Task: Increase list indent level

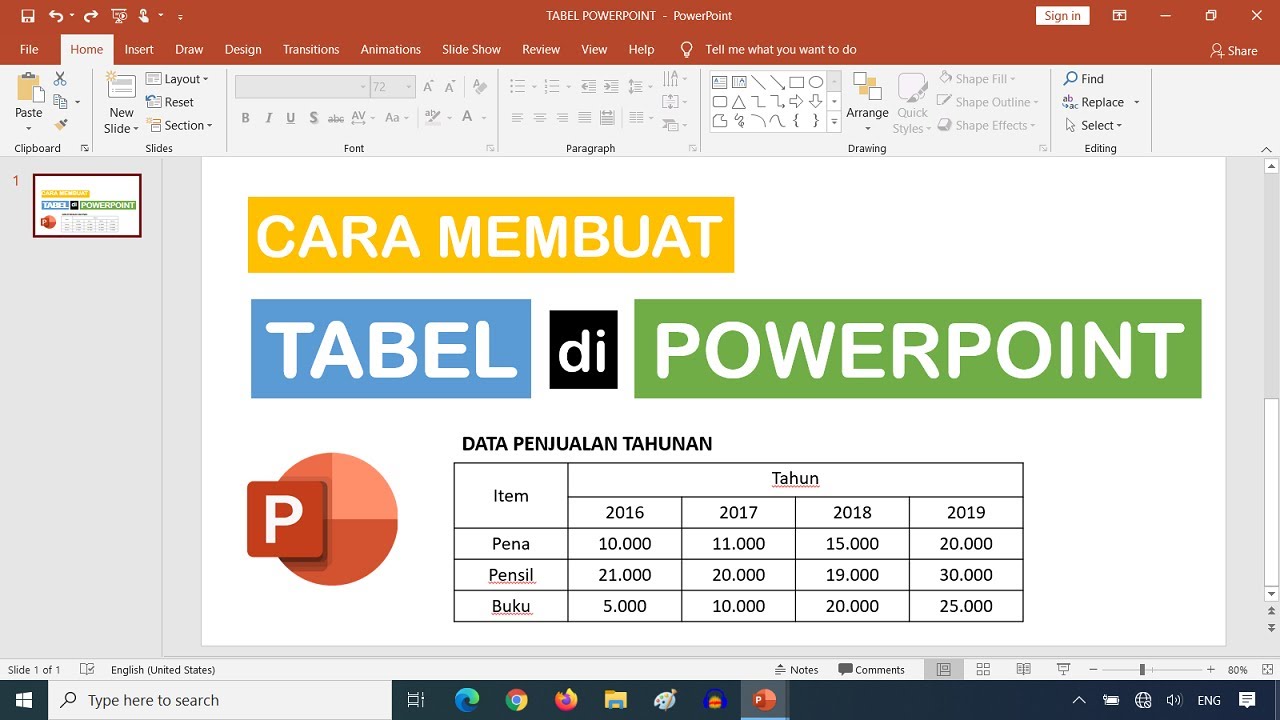Action: click(x=610, y=87)
